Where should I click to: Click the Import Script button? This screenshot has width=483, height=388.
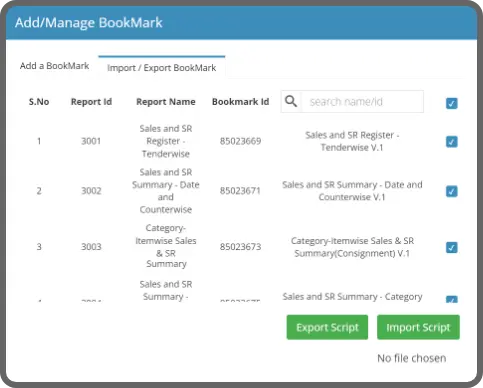tap(418, 327)
